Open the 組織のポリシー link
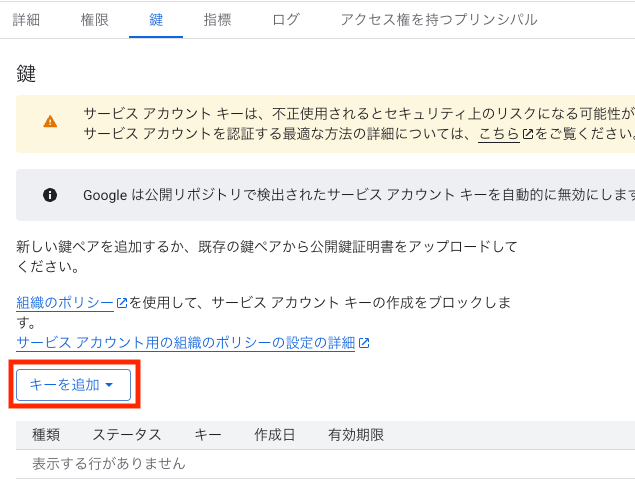Viewport: 635px width, 494px height. click(x=65, y=303)
